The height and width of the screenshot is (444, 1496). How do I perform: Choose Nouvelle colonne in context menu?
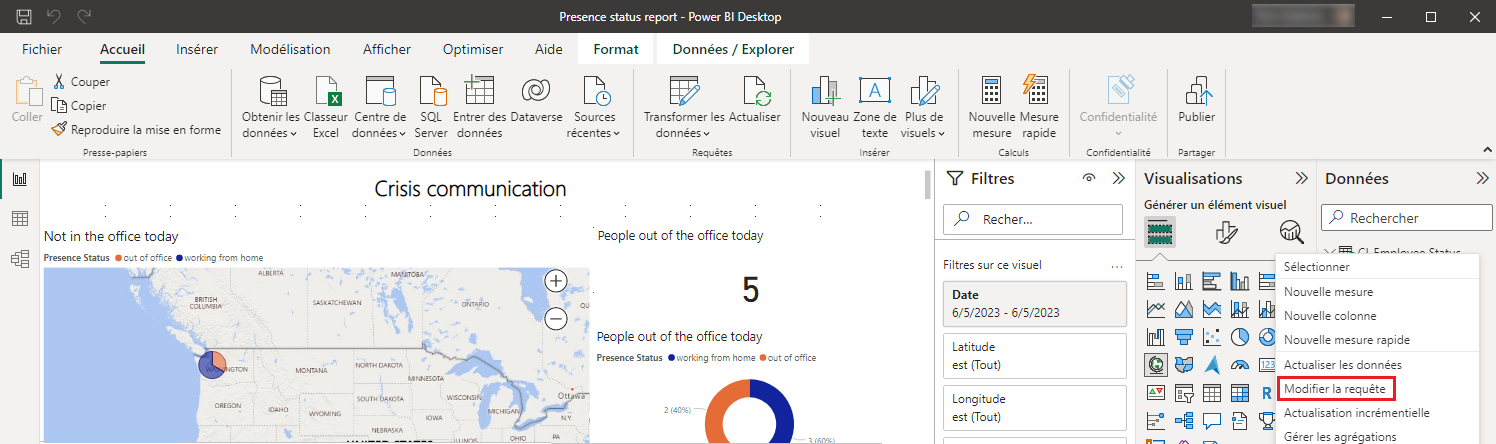tap(1328, 316)
